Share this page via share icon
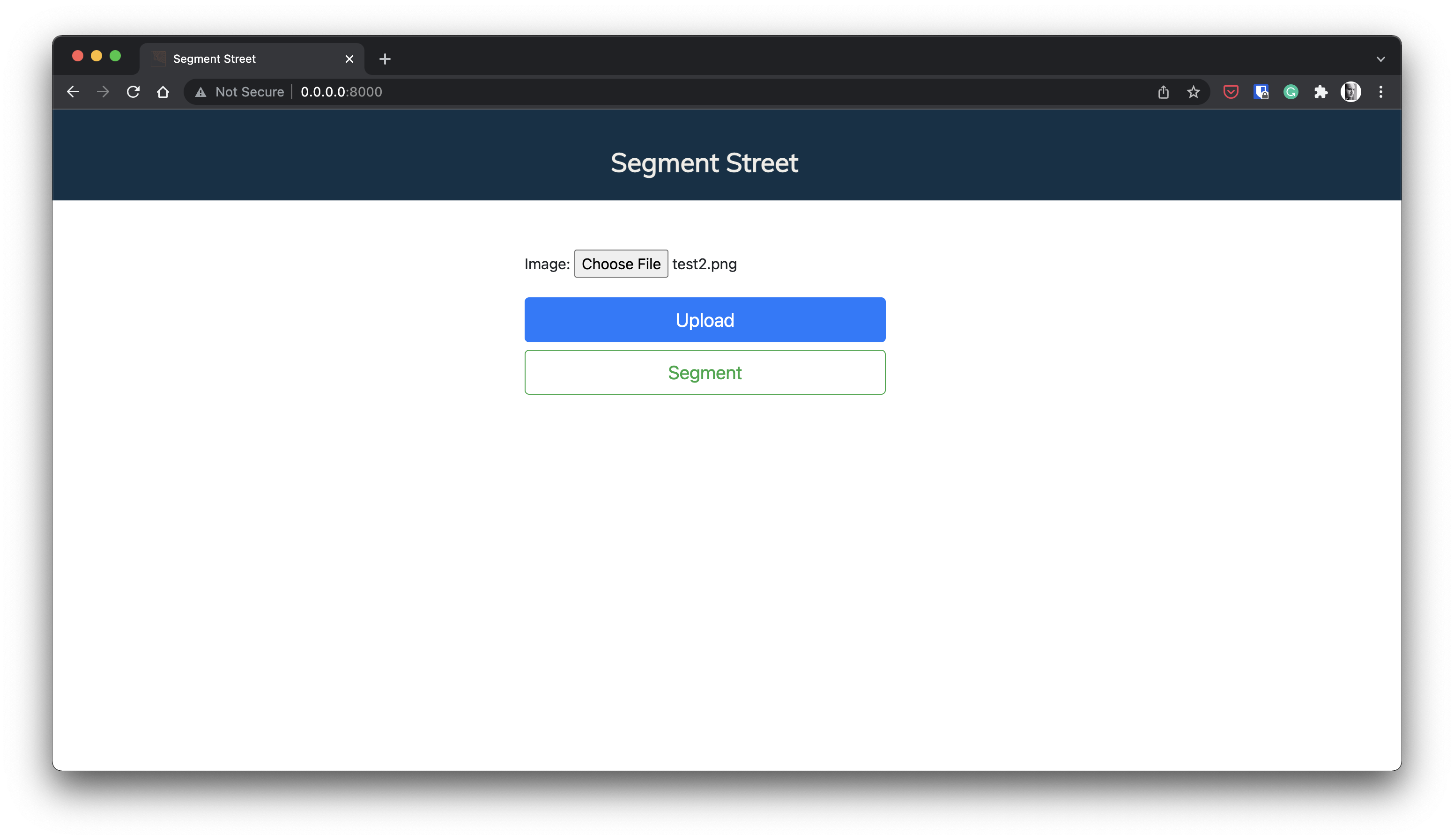 1163,92
